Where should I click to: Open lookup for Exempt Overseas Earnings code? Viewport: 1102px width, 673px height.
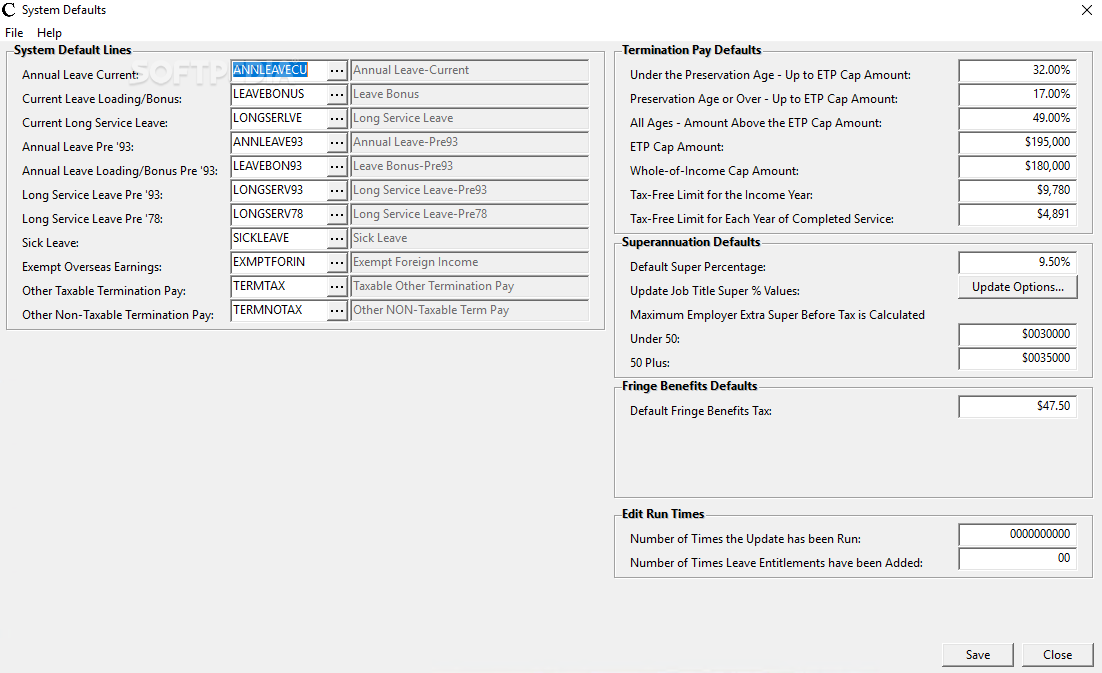[x=337, y=262]
